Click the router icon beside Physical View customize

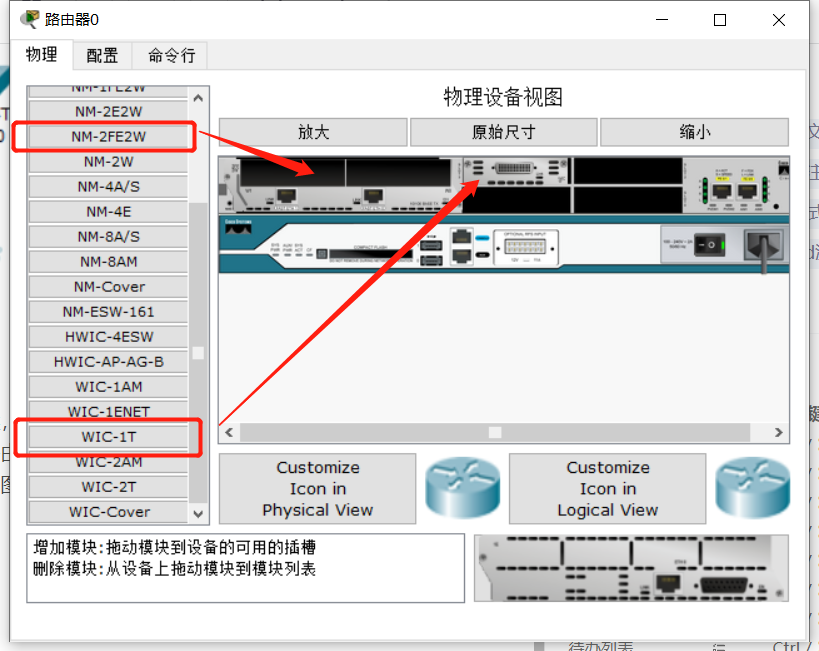coord(462,489)
